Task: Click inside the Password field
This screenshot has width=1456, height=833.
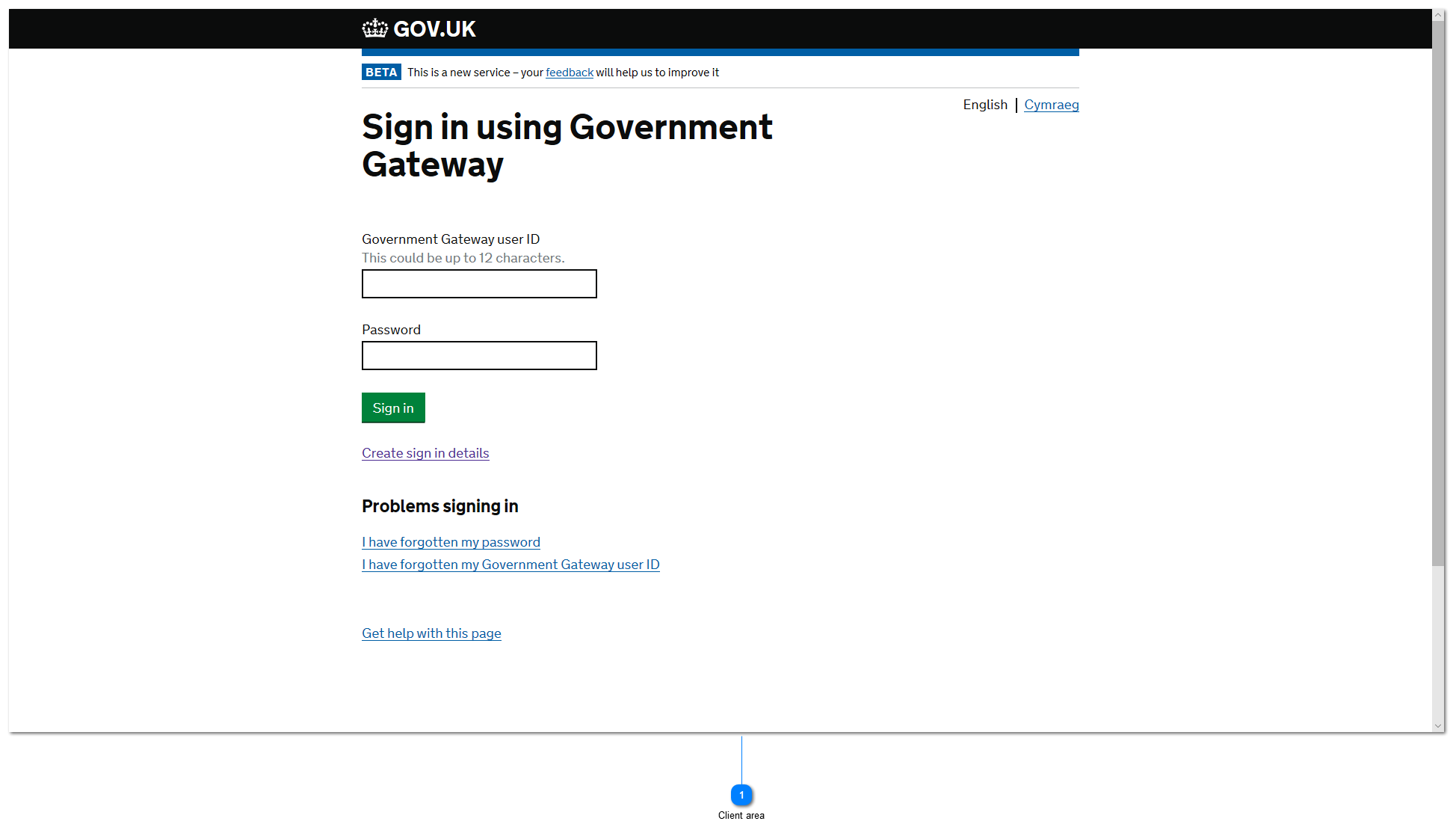Action: (x=478, y=355)
